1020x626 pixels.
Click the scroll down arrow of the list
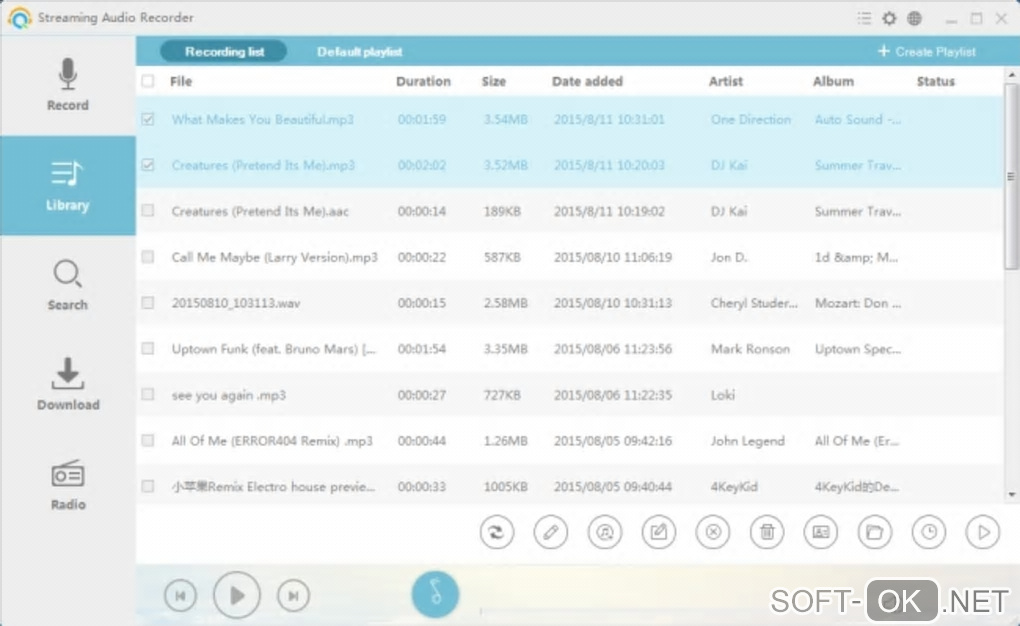coord(1011,495)
